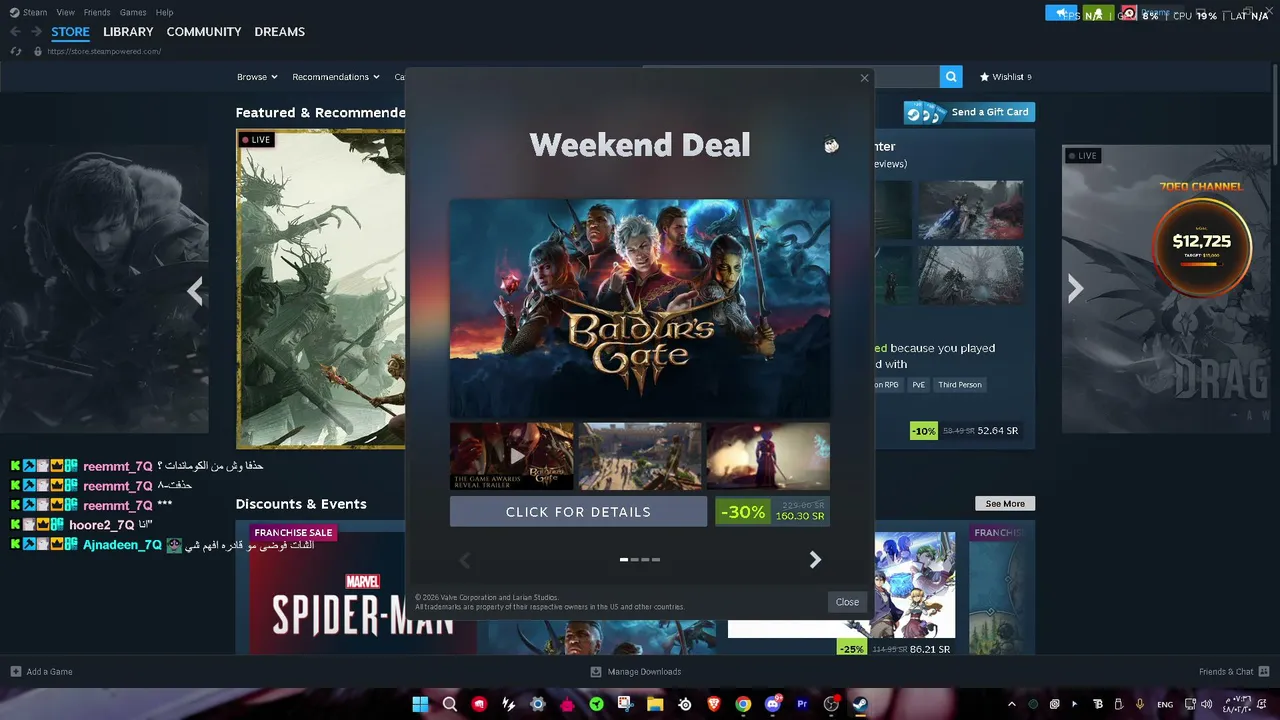Open Google Chrome from the taskbar

pos(743,704)
